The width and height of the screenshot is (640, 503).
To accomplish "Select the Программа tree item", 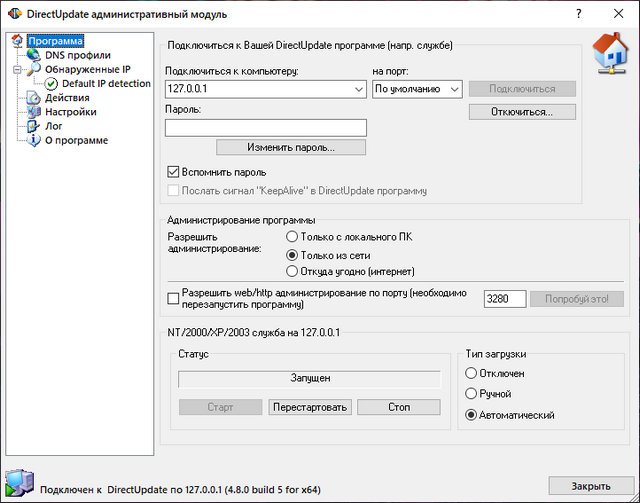I will point(56,41).
